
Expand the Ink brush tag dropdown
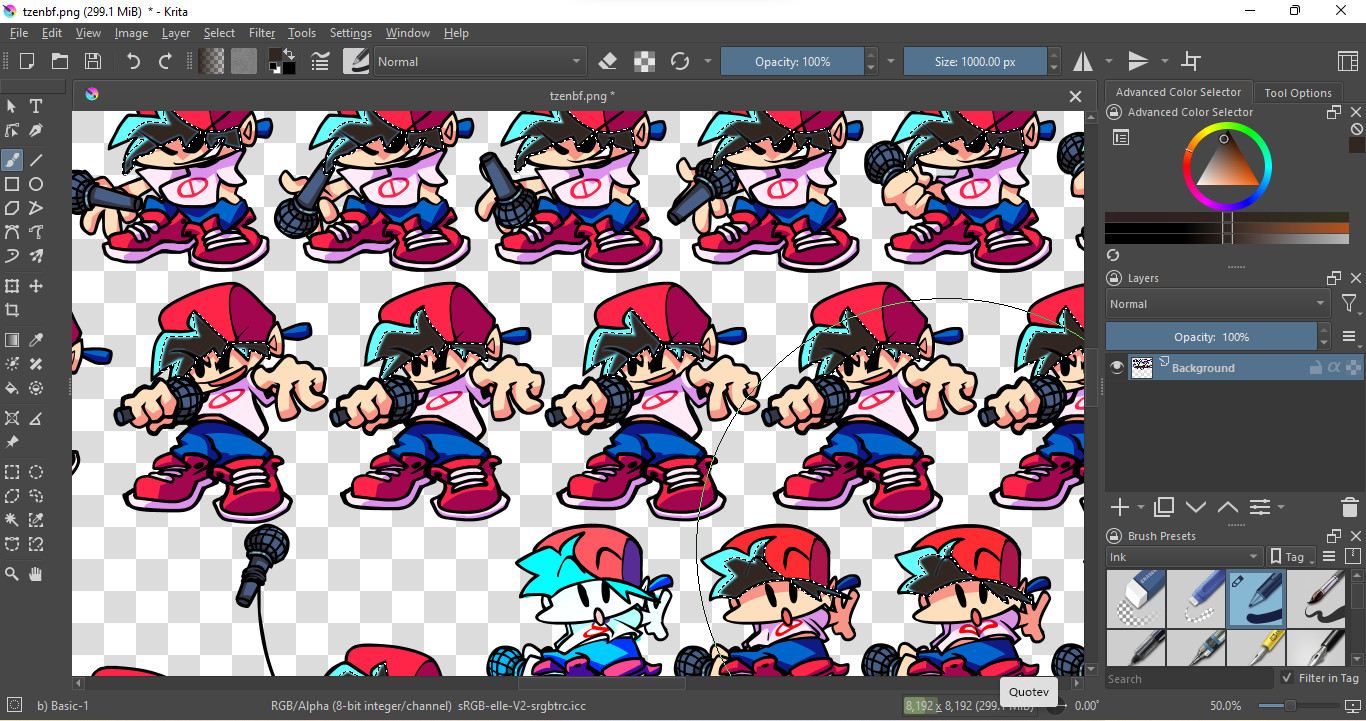pyautogui.click(x=1185, y=557)
